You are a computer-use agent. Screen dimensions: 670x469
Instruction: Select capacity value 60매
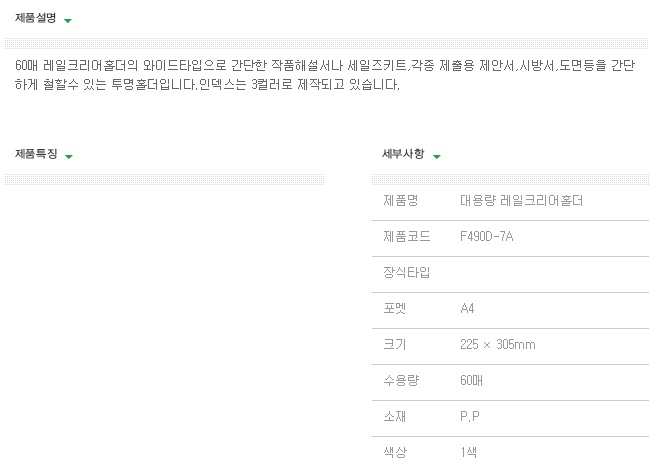471,380
